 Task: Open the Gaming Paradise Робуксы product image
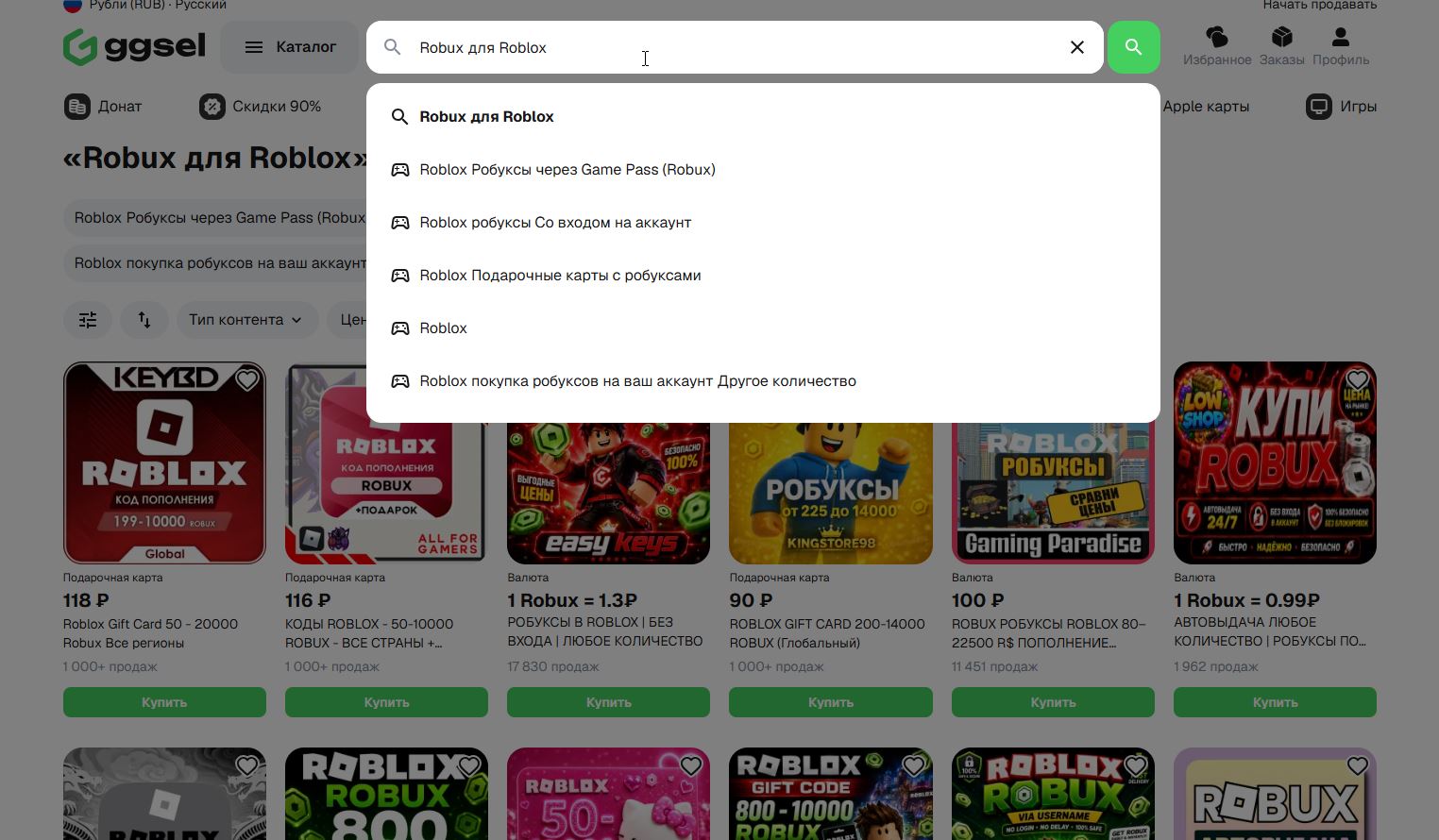click(x=1053, y=493)
